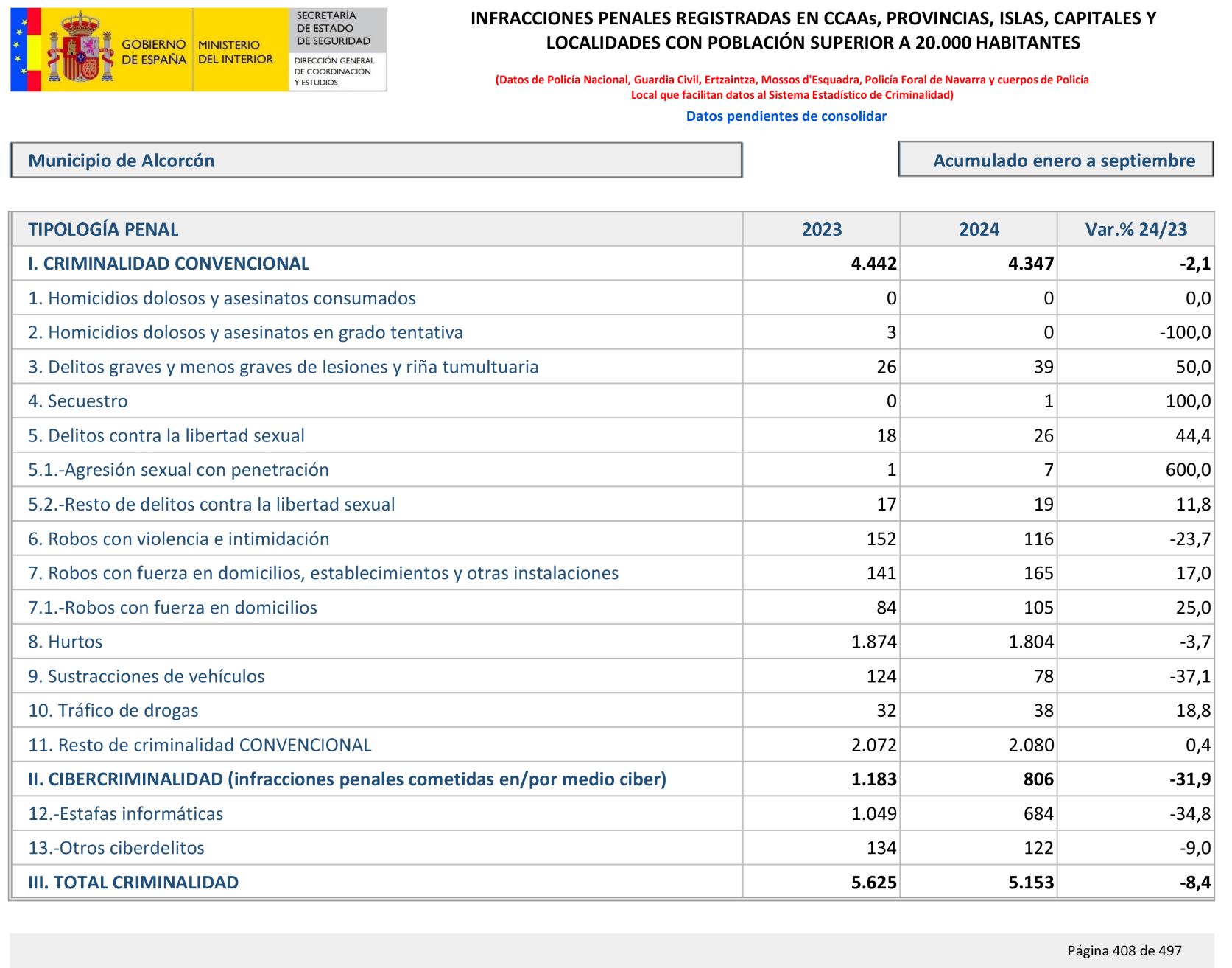Select the 10. Tráfico de drogas row
Viewport: 1232px width, 968px height.
[113, 711]
